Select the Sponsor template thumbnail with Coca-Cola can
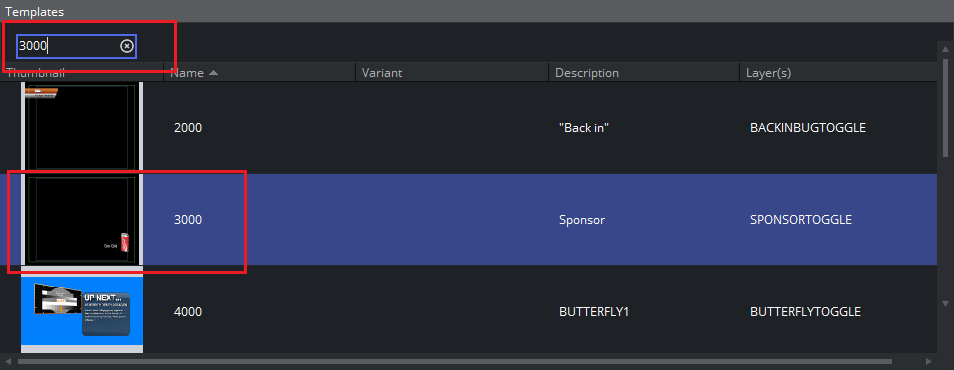The height and width of the screenshot is (370, 954). 82,220
